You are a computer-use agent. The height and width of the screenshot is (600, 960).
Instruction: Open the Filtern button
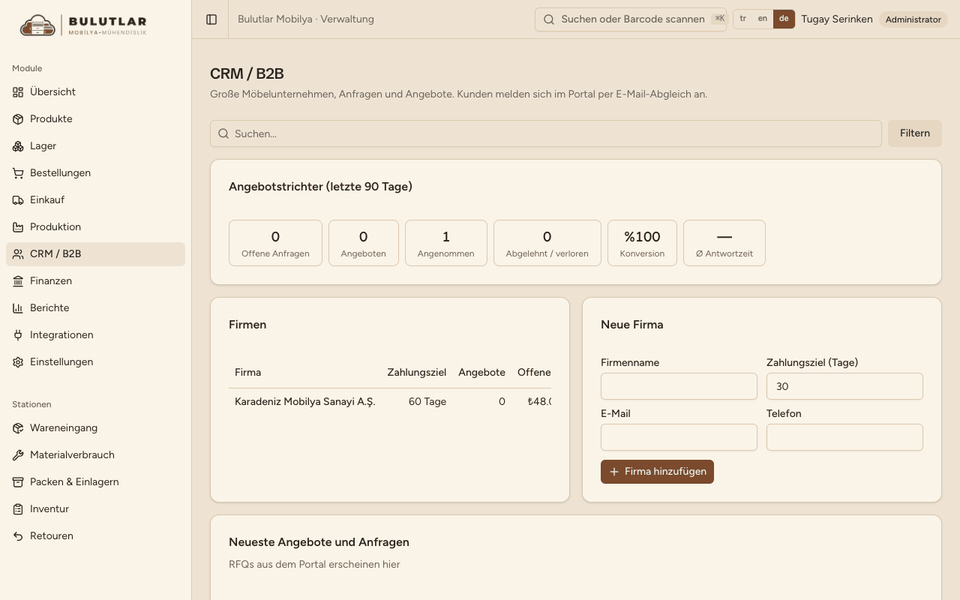click(x=915, y=133)
